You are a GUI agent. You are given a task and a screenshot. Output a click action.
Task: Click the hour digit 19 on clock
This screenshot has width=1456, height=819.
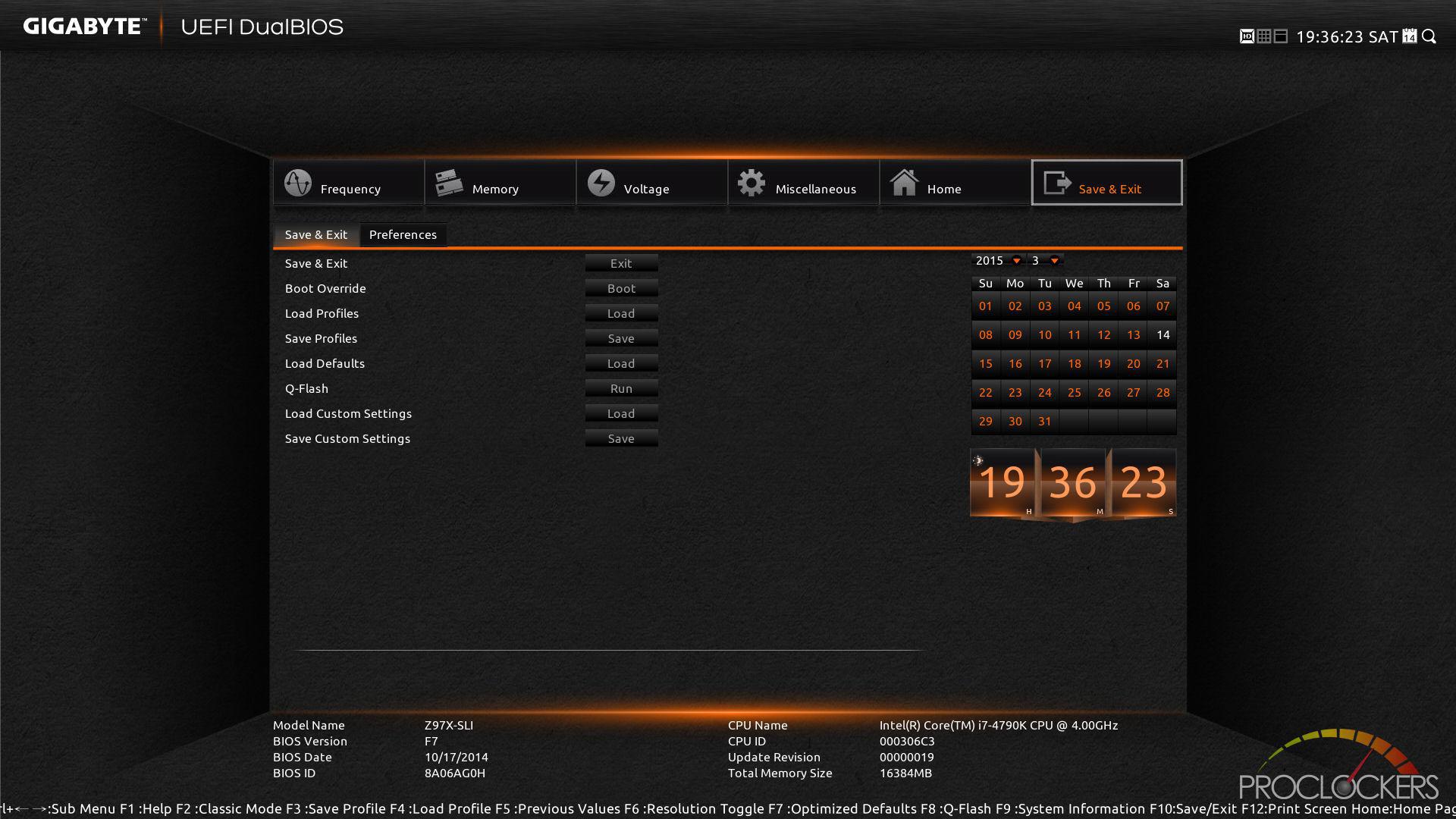click(x=1003, y=482)
